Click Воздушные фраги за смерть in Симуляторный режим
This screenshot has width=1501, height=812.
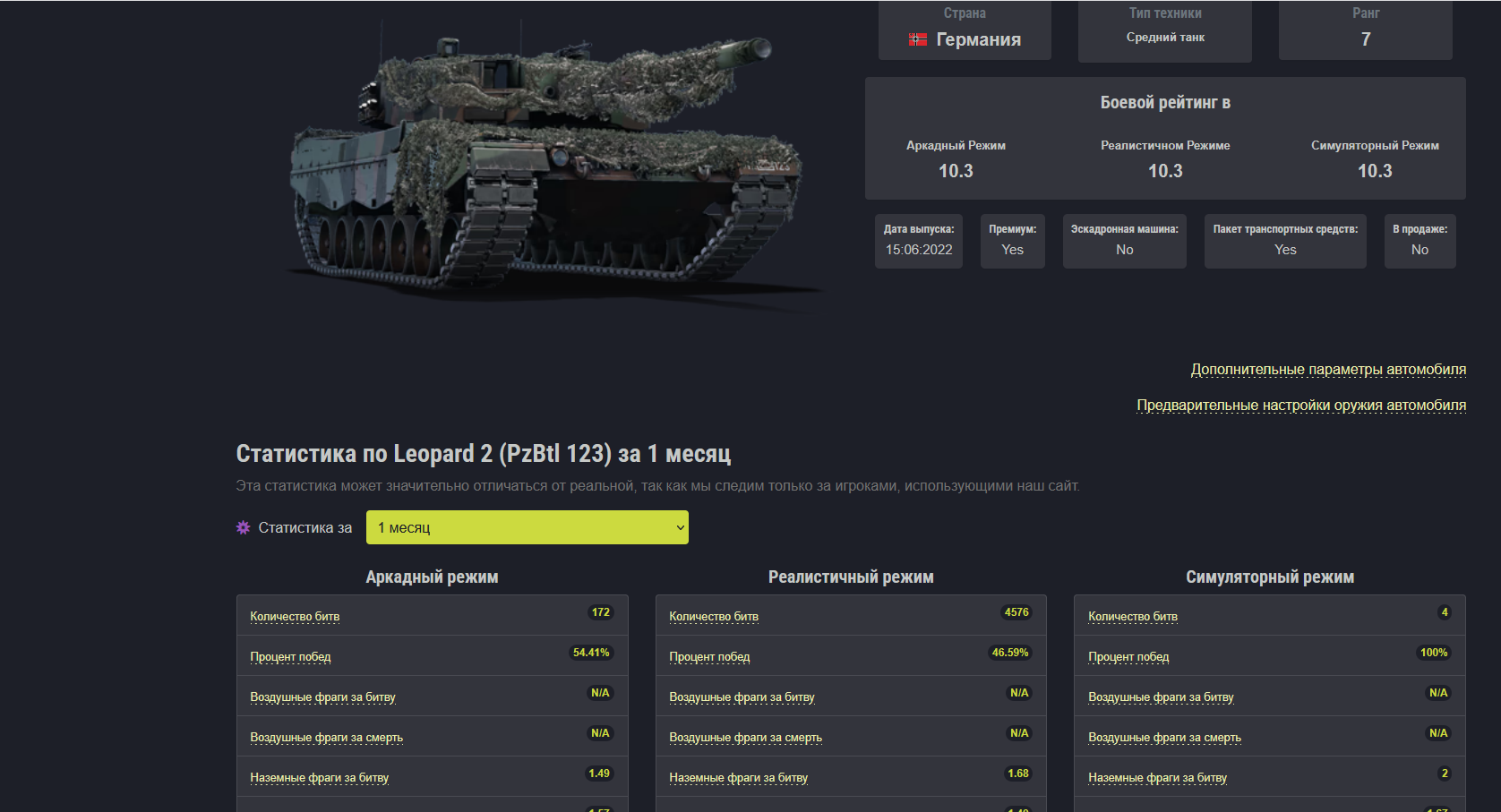pos(1164,738)
